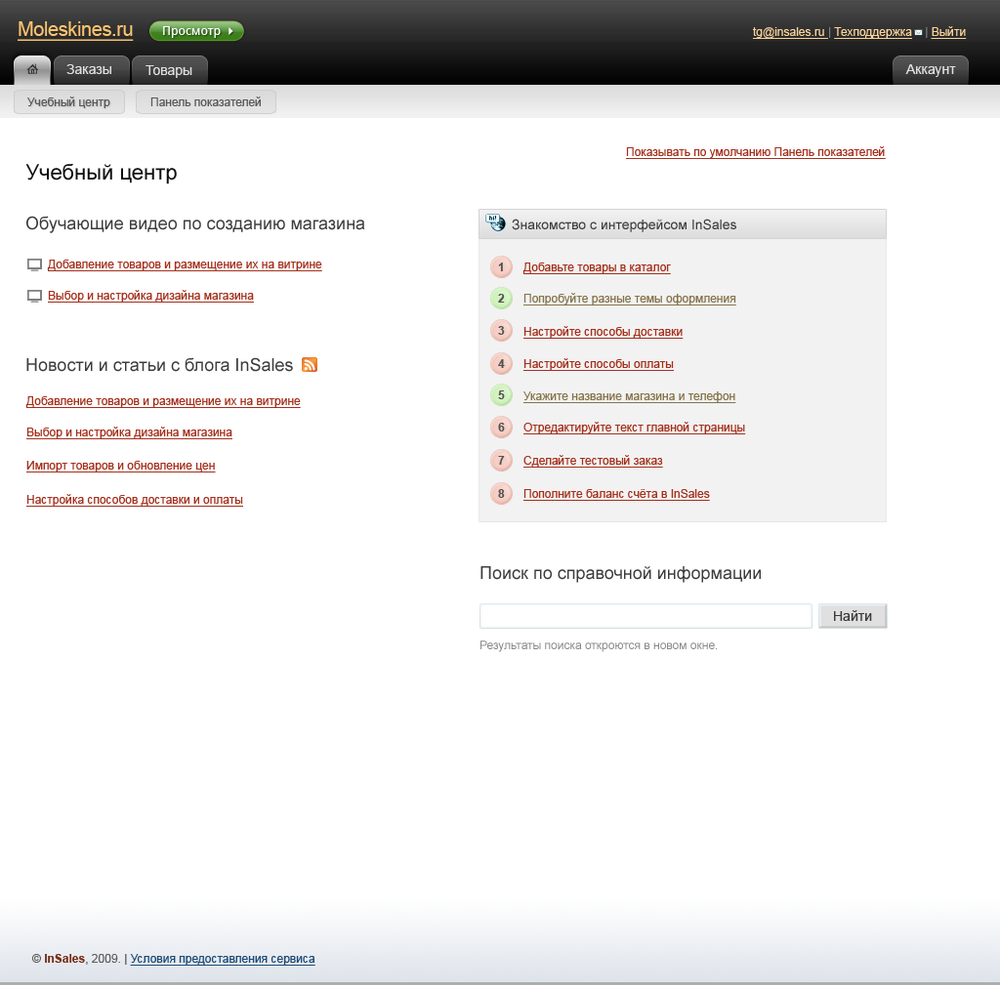Click the help search input field
This screenshot has height=985, width=1000.
tap(645, 616)
